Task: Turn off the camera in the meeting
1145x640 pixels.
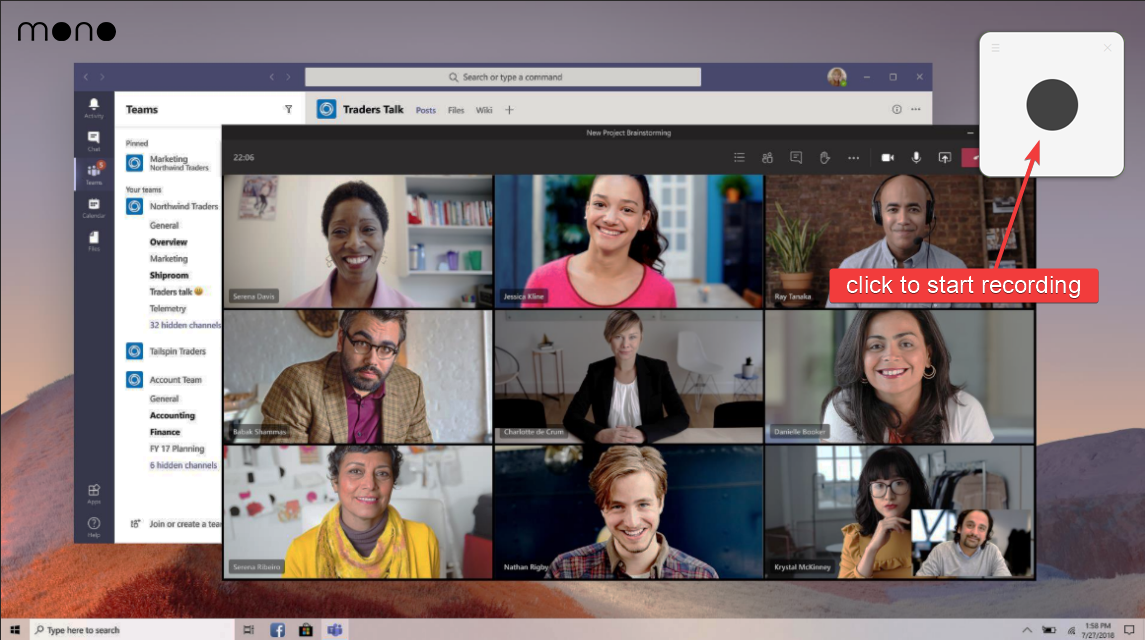Action: coord(888,157)
